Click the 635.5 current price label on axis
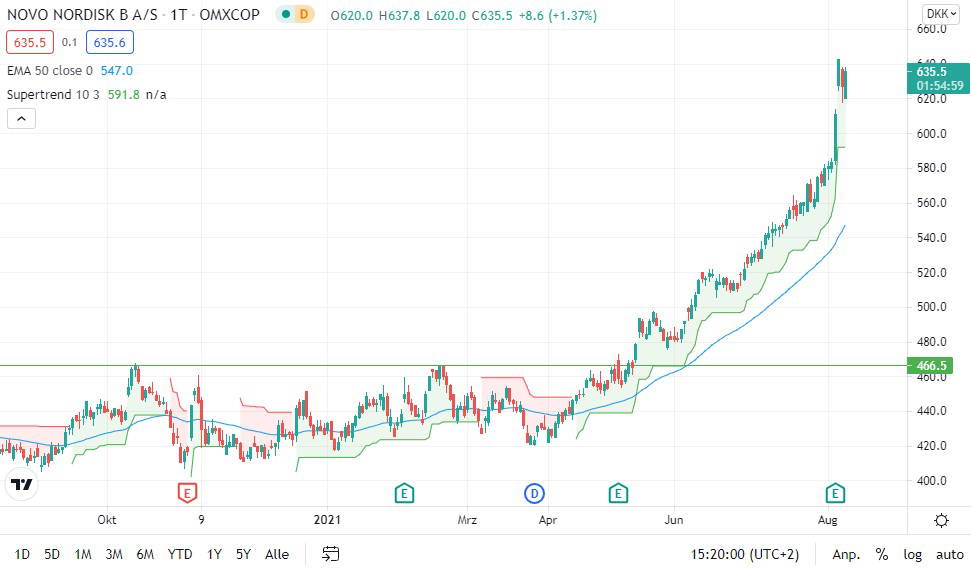Viewport: 971px width, 568px height. click(x=938, y=79)
